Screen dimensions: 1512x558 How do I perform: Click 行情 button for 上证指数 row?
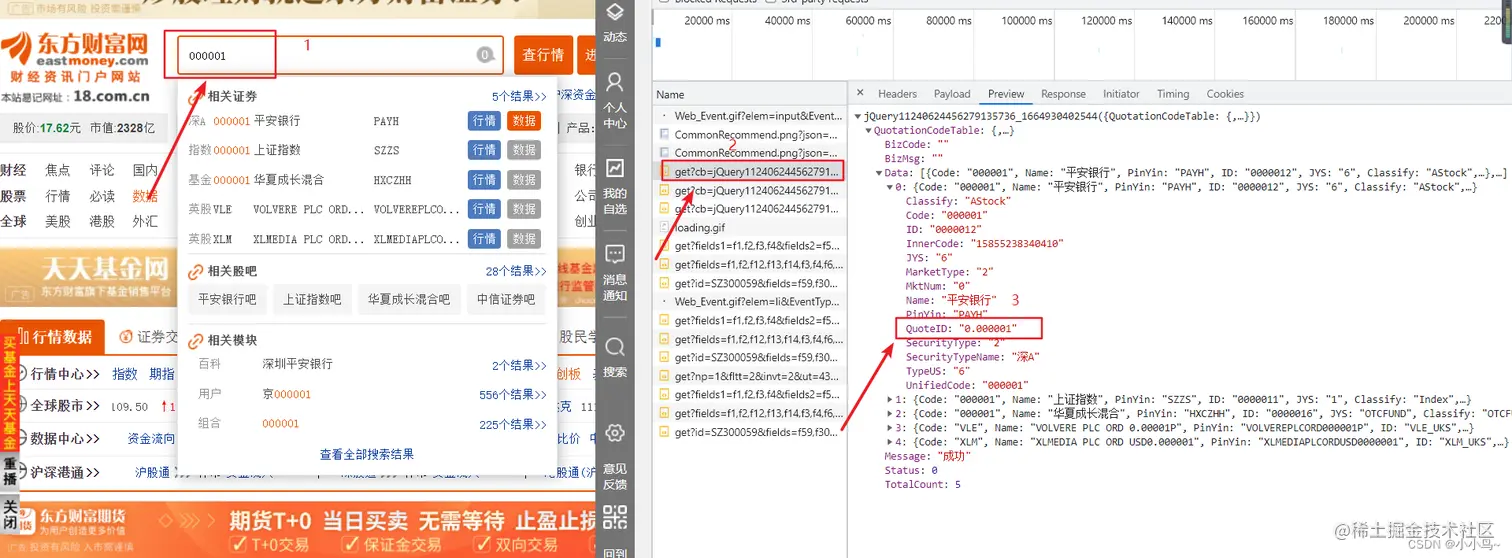coord(484,150)
